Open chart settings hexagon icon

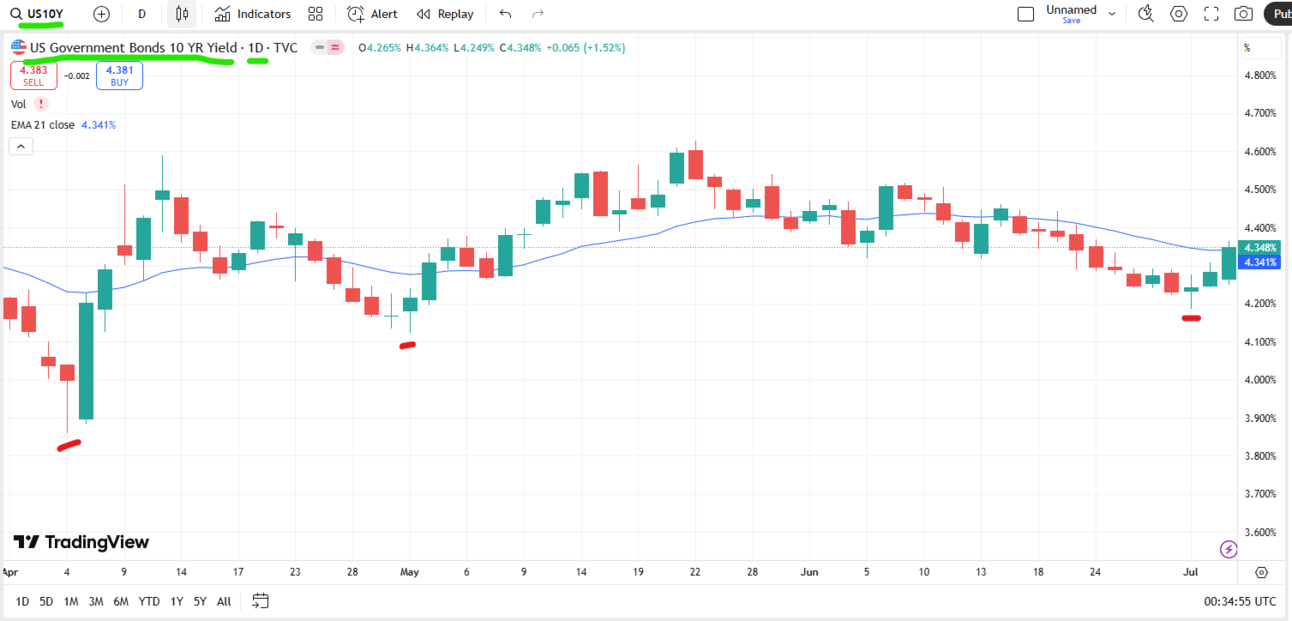coord(1179,14)
